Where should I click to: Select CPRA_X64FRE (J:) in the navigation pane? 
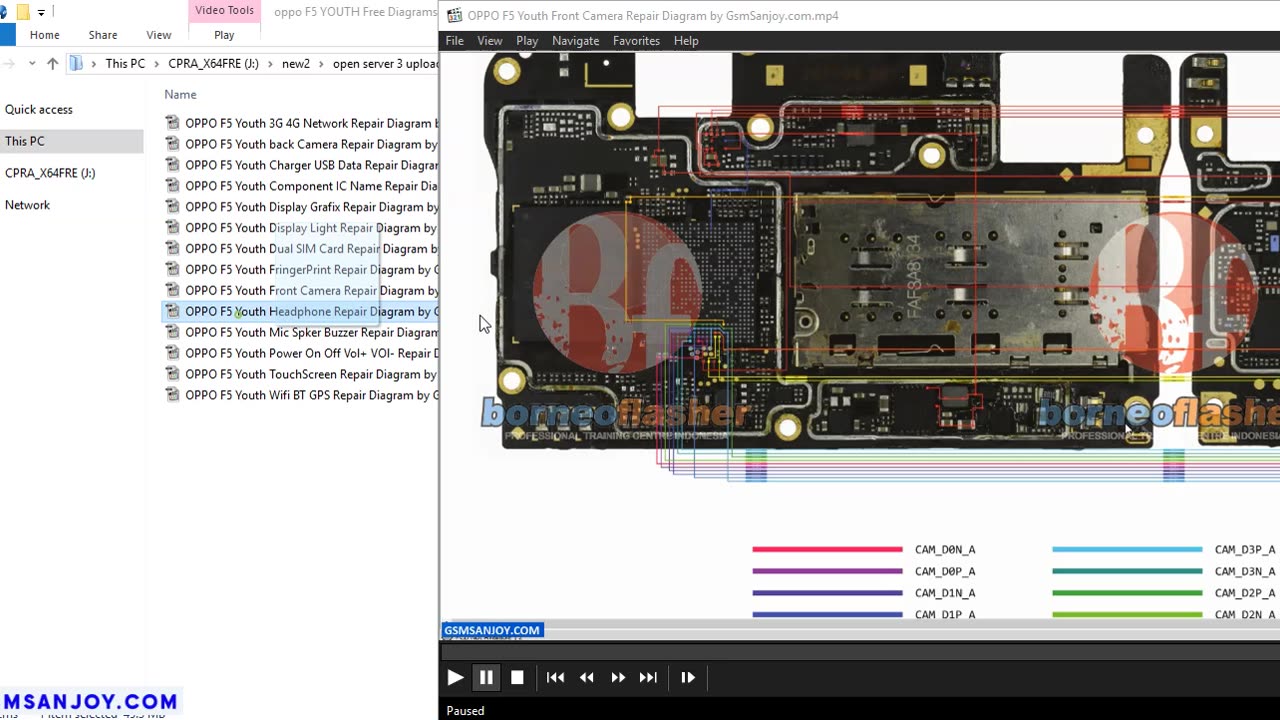pos(50,173)
